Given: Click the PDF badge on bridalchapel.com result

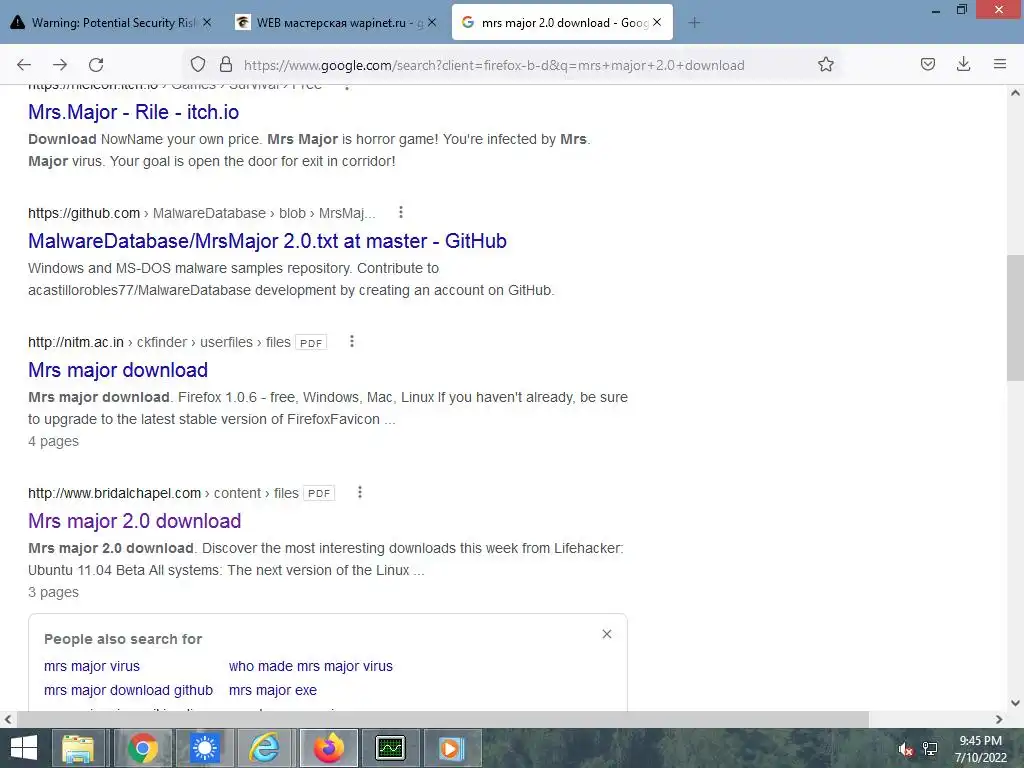Looking at the screenshot, I should pos(319,493).
